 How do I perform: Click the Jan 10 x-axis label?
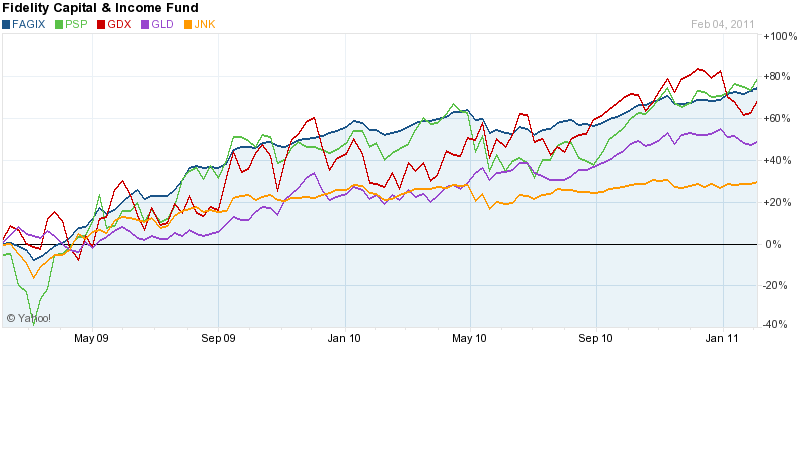(344, 338)
